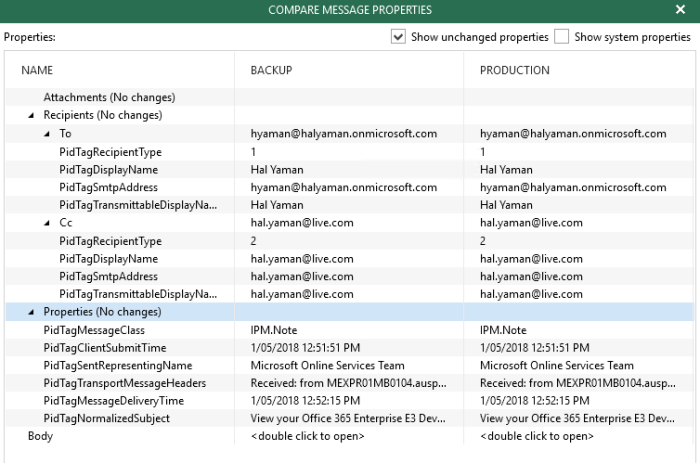The image size is (700, 463).
Task: Click production To address hyaman@halyaman.onmicrosoft.com
Action: click(573, 133)
